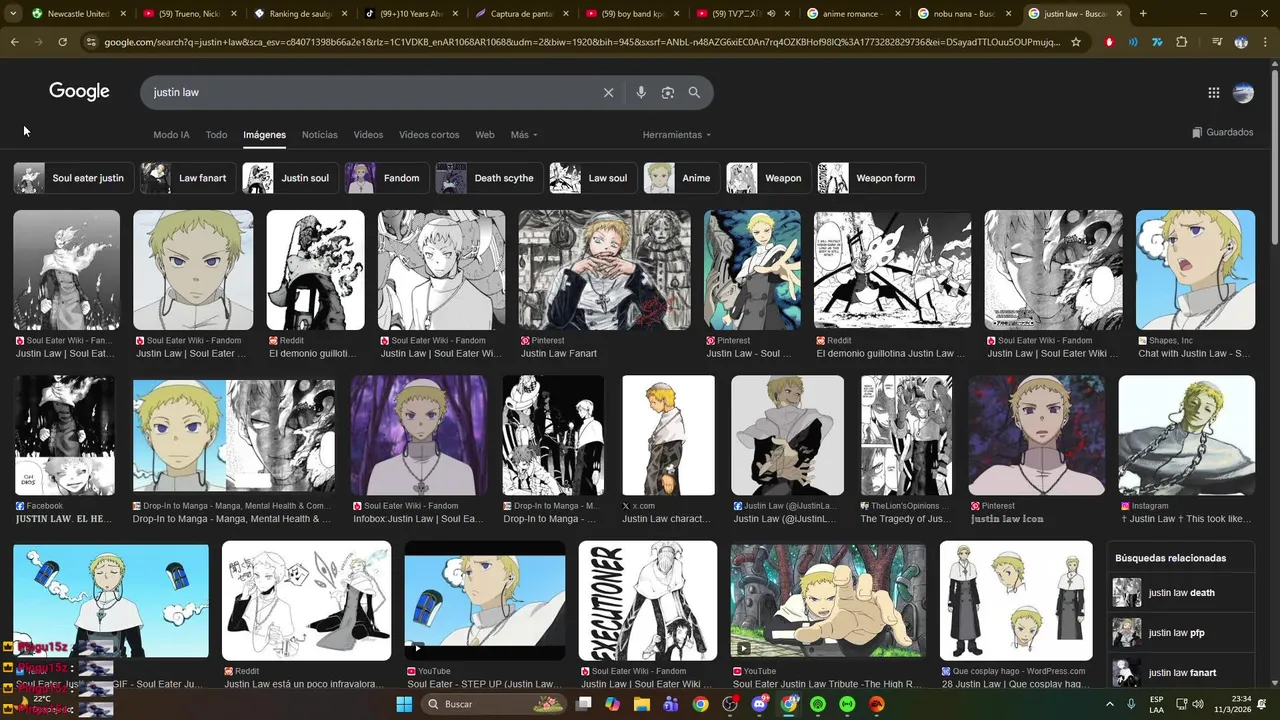Screen dimensions: 1280x720
Task: Select the Weapon form filter chip
Action: [x=871, y=178]
